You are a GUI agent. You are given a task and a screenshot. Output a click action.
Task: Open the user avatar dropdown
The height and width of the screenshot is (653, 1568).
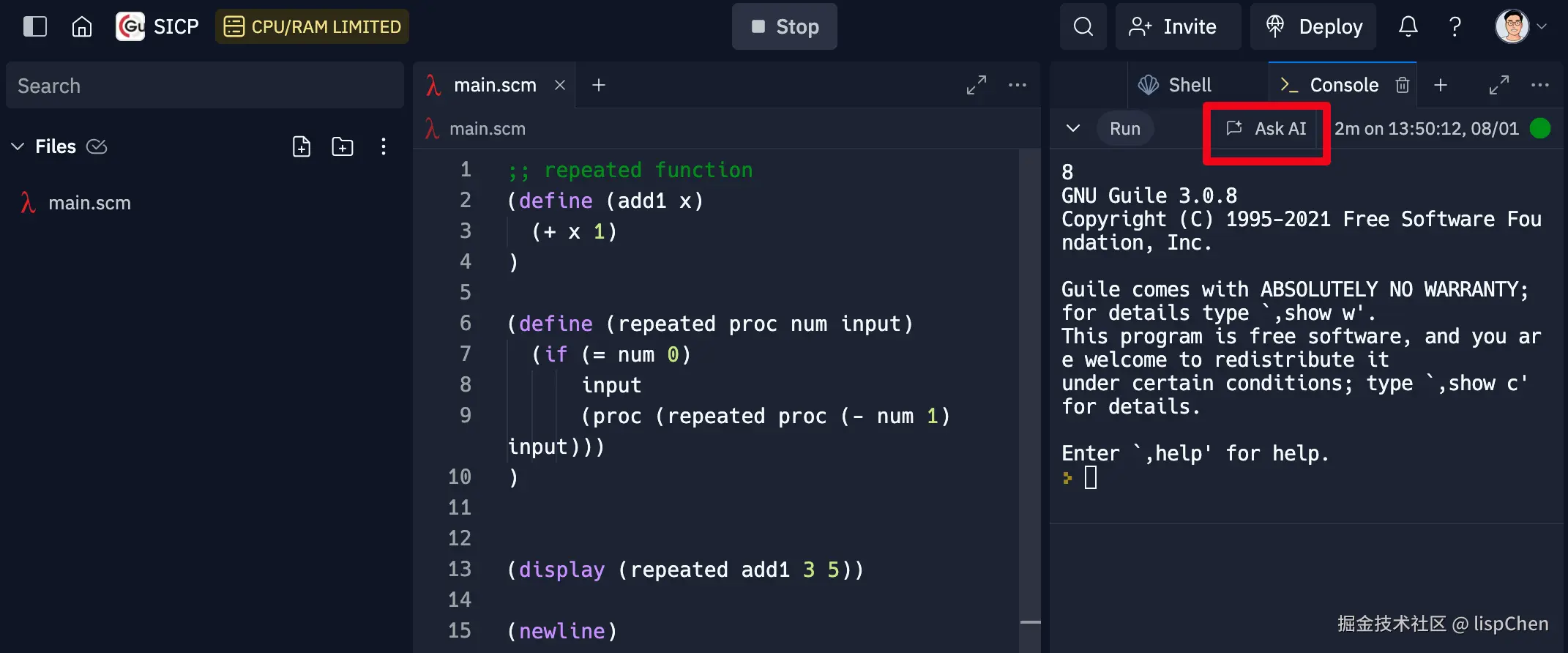[x=1521, y=27]
